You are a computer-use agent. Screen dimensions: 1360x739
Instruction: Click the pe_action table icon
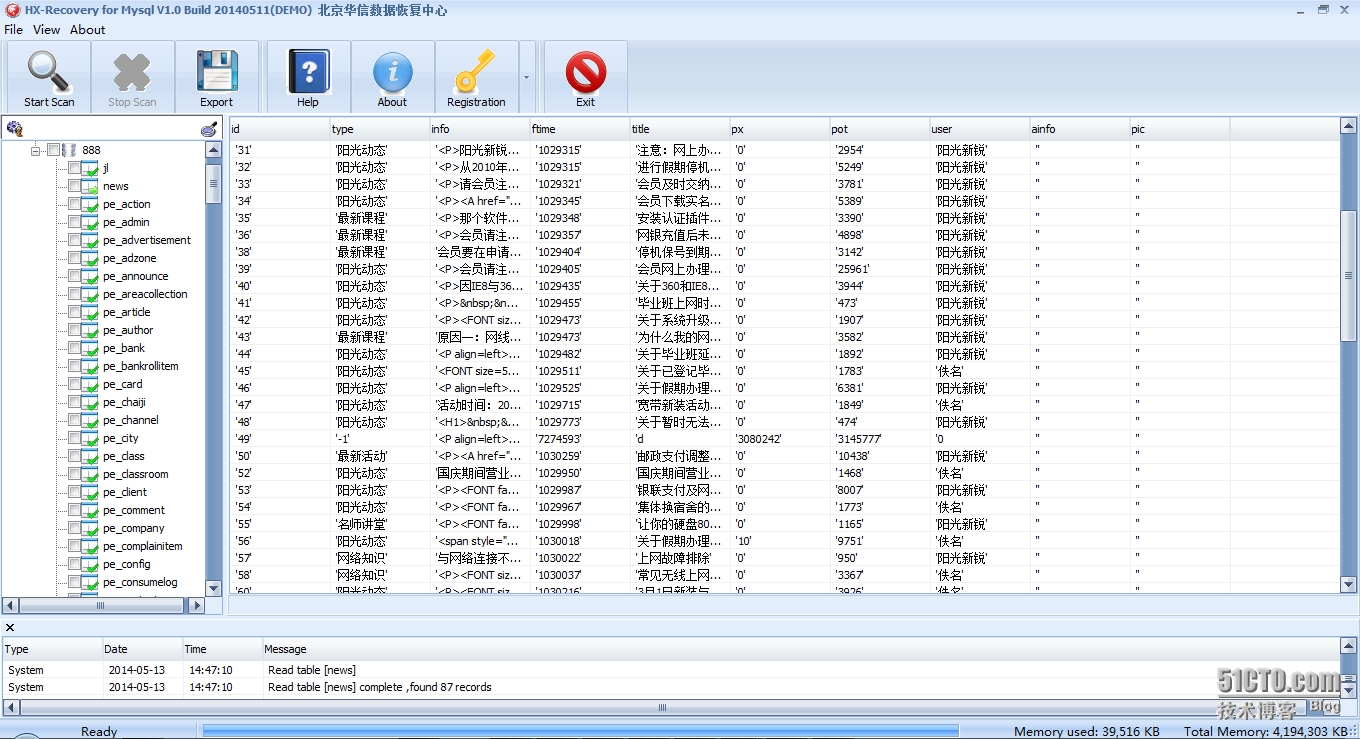90,204
